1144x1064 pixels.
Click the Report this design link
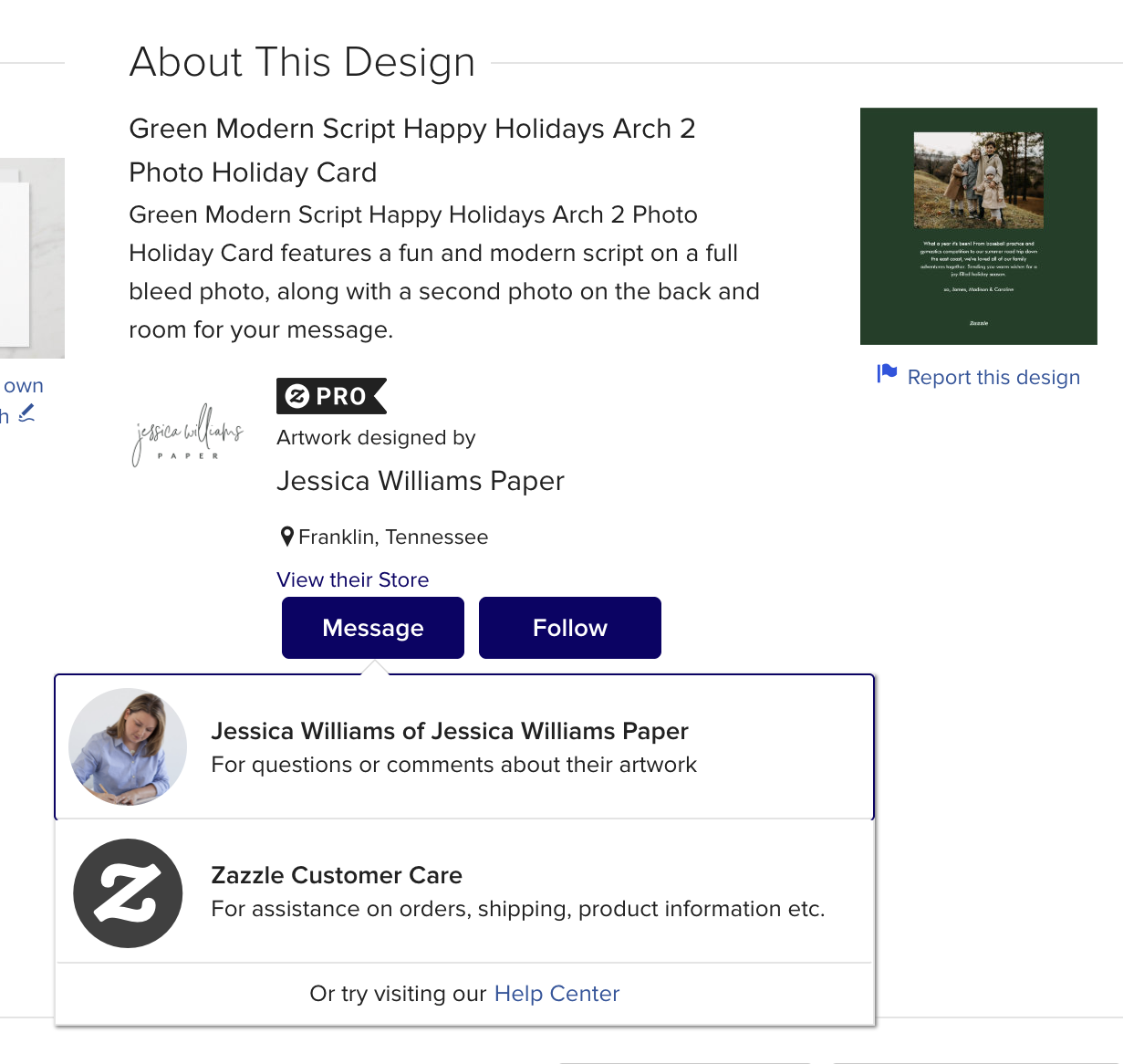993,378
